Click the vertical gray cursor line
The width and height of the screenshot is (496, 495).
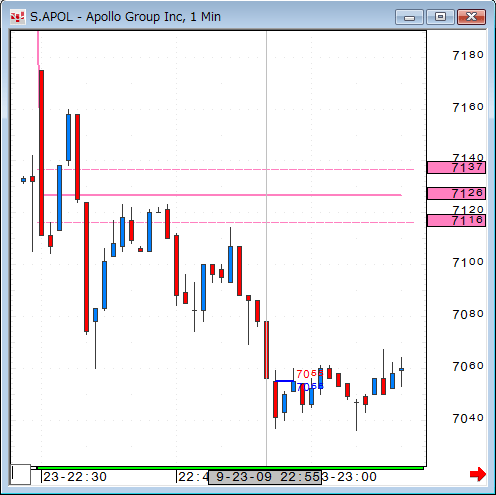266,248
